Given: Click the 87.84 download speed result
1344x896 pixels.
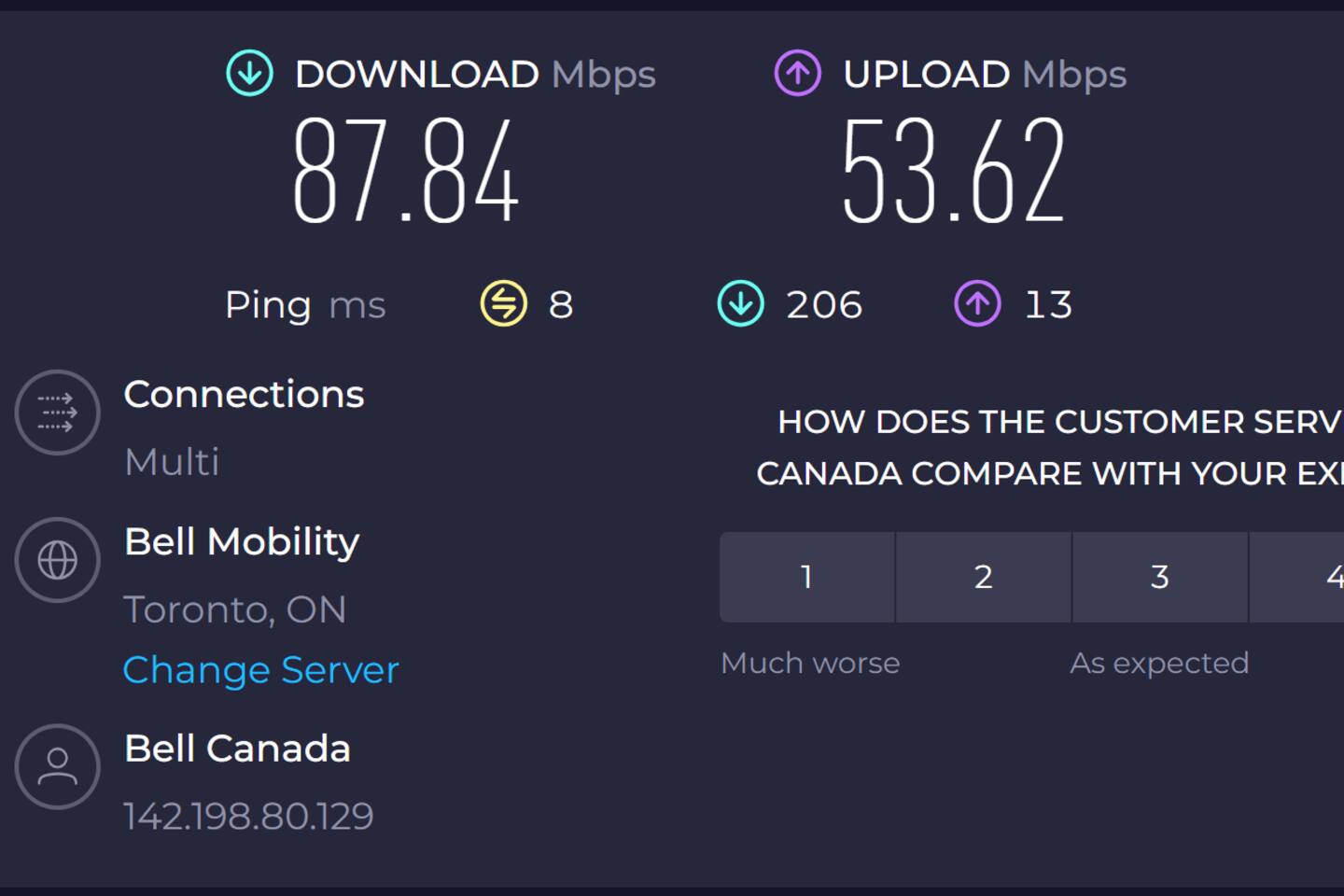Looking at the screenshot, I should (405, 170).
